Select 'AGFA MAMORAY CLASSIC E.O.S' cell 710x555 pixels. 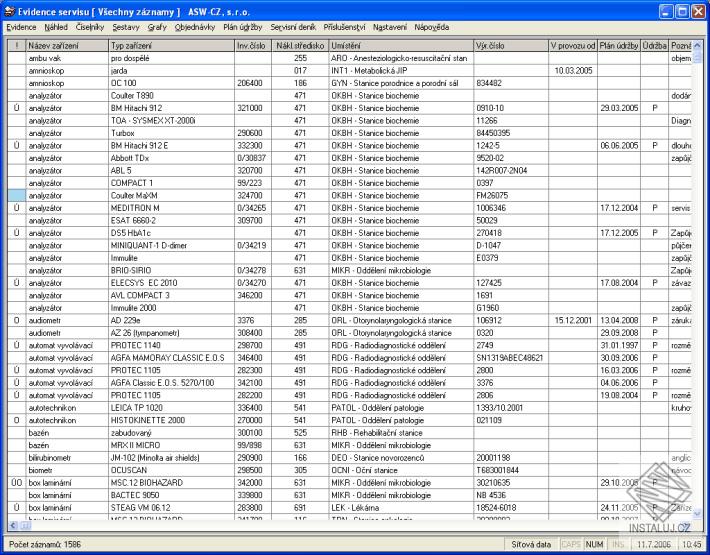pyautogui.click(x=172, y=358)
